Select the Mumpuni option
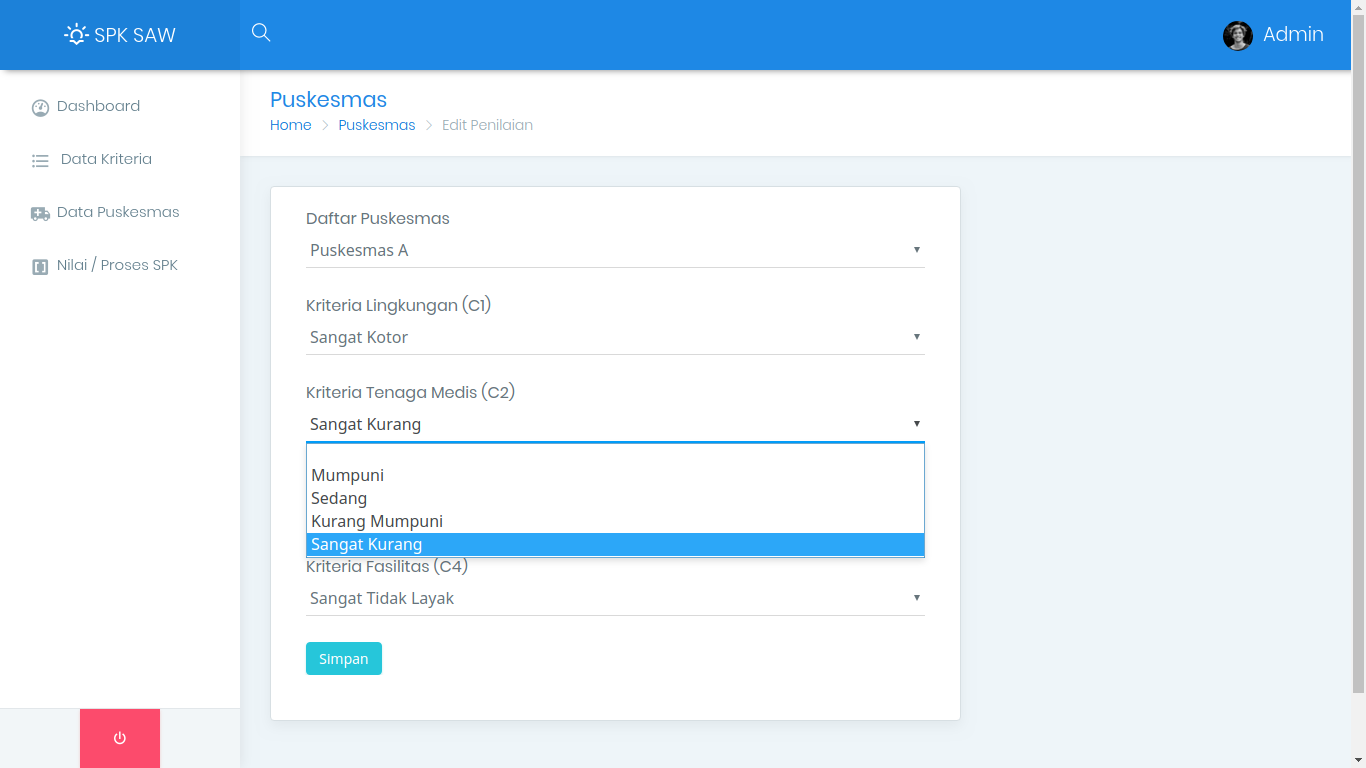The height and width of the screenshot is (768, 1366). [x=348, y=475]
